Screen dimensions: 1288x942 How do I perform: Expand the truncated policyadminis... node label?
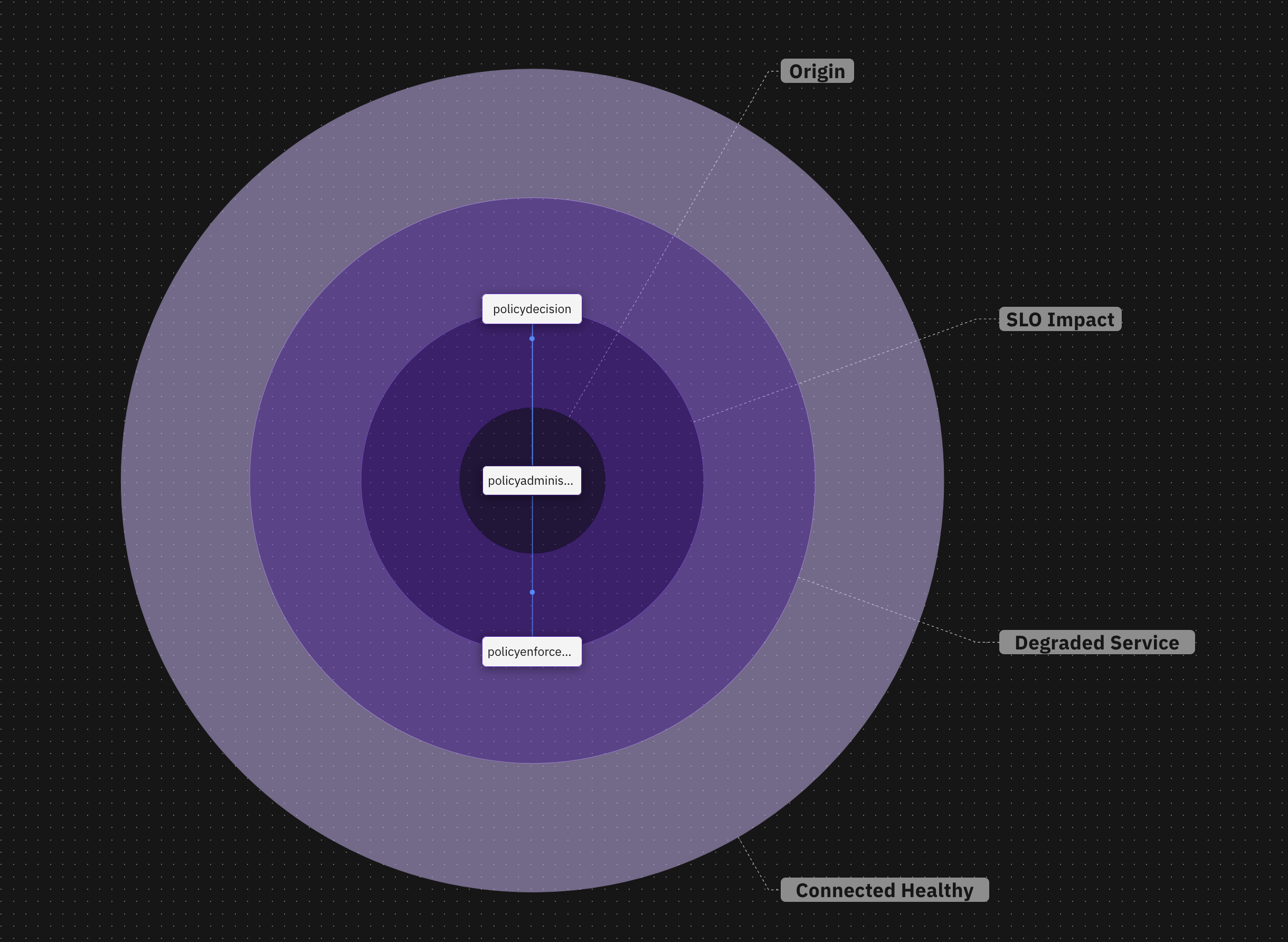(x=532, y=481)
